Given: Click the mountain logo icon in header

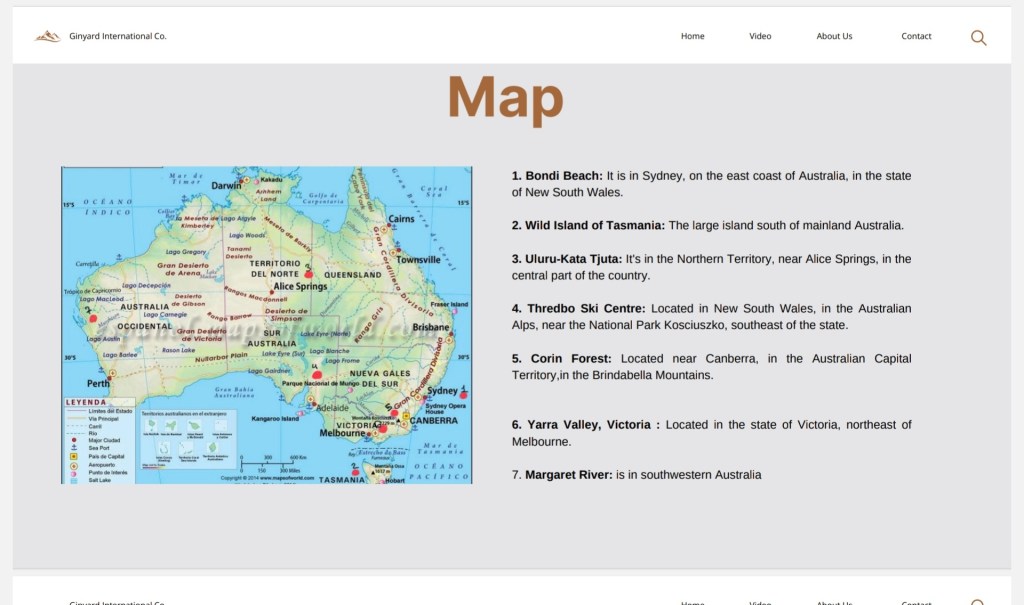Looking at the screenshot, I should coord(47,37).
